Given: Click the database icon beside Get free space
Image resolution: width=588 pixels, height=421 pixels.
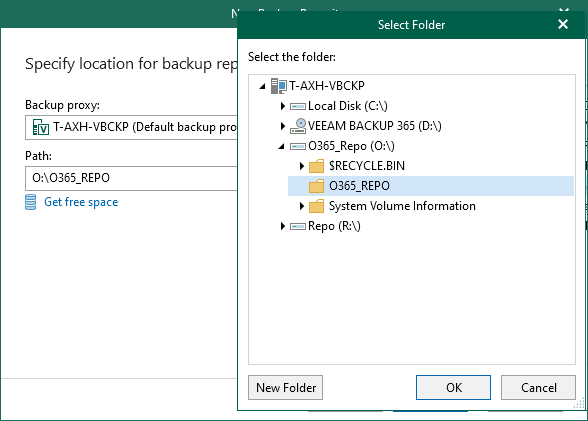Looking at the screenshot, I should [x=31, y=202].
